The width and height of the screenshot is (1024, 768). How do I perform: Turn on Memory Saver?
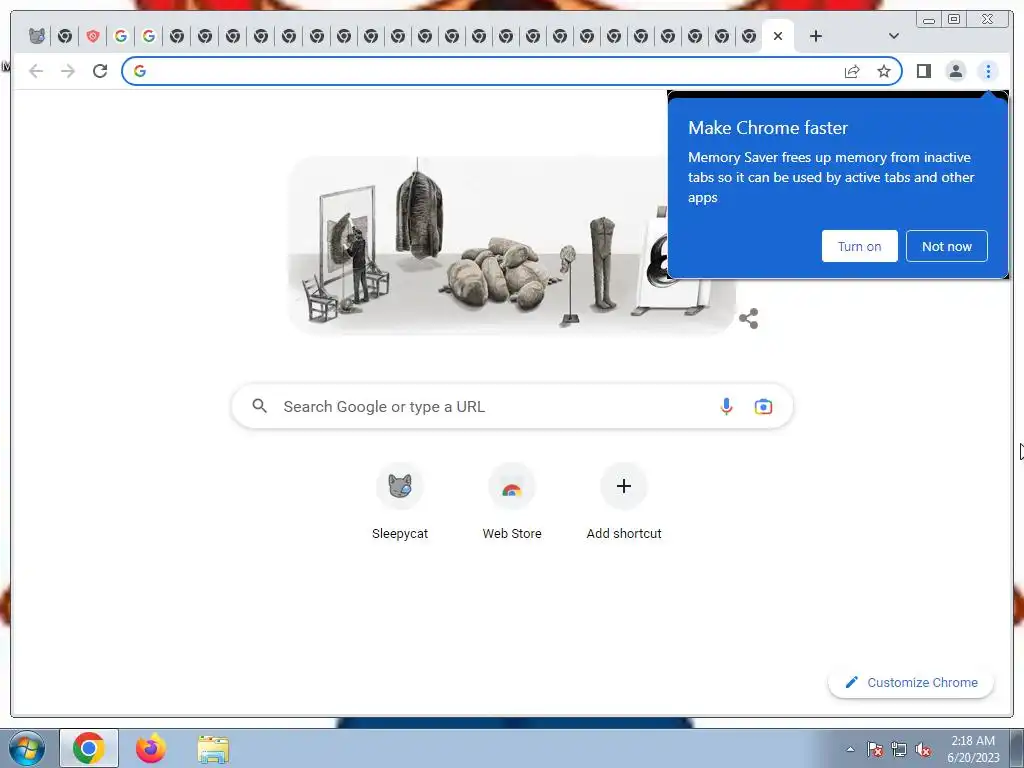tap(859, 246)
